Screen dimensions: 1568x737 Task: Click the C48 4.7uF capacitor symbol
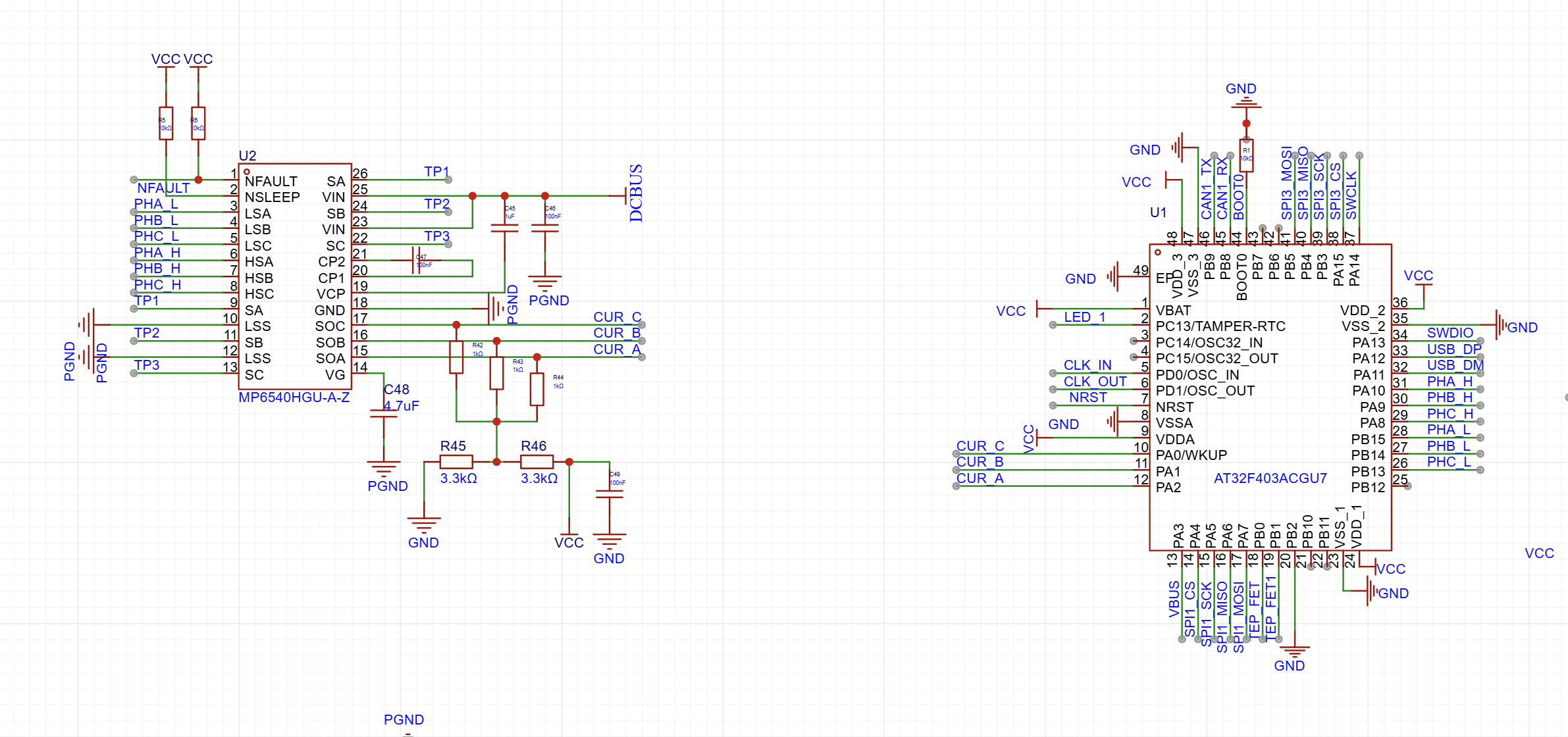click(x=384, y=414)
